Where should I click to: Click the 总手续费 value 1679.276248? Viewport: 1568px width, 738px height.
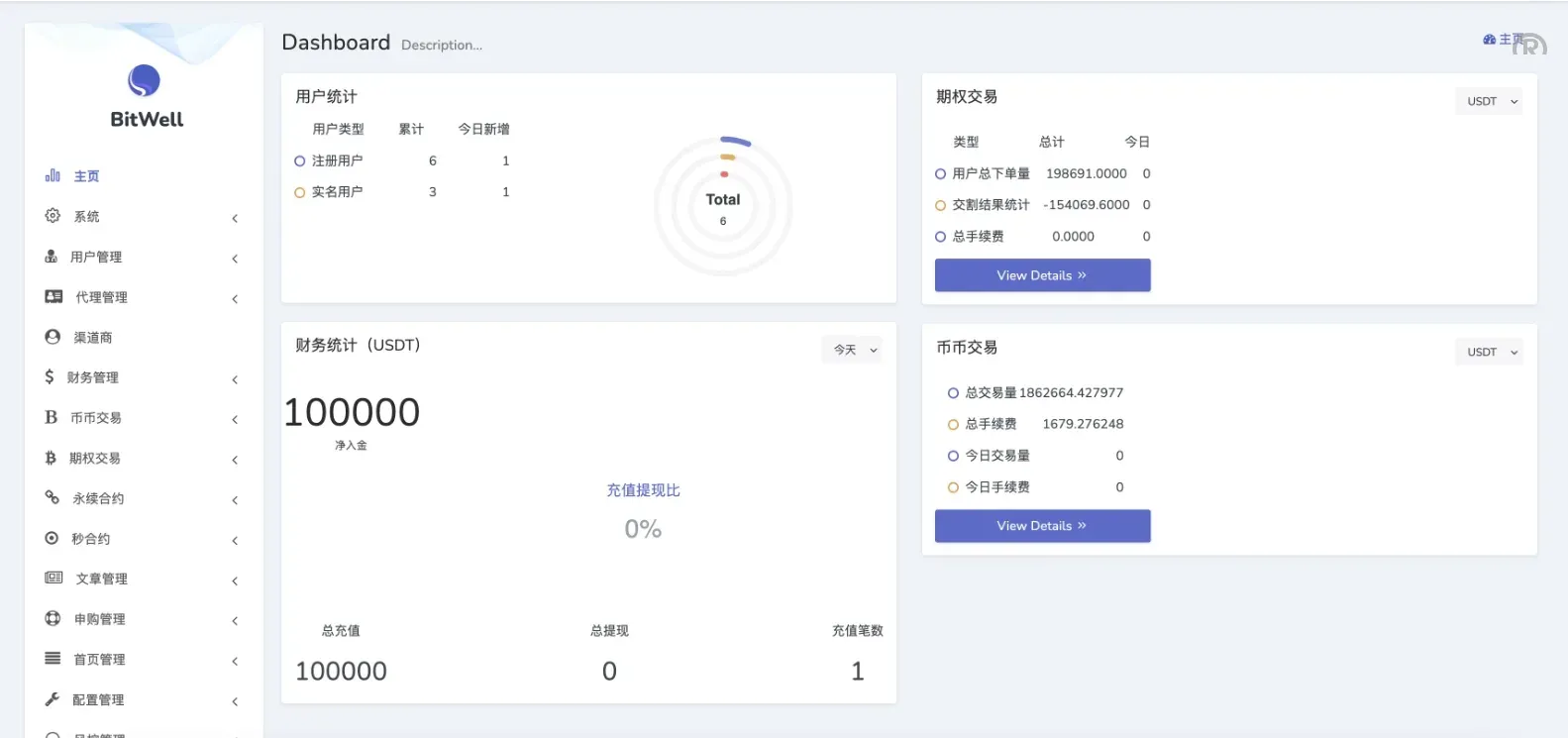(1083, 424)
